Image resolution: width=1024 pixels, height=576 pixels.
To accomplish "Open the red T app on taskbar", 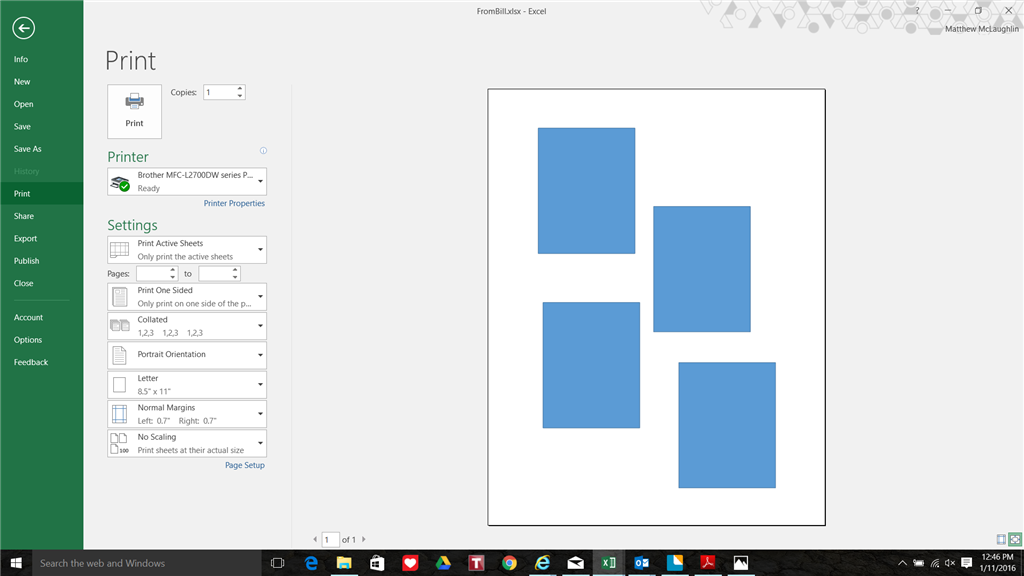I will (x=476, y=563).
